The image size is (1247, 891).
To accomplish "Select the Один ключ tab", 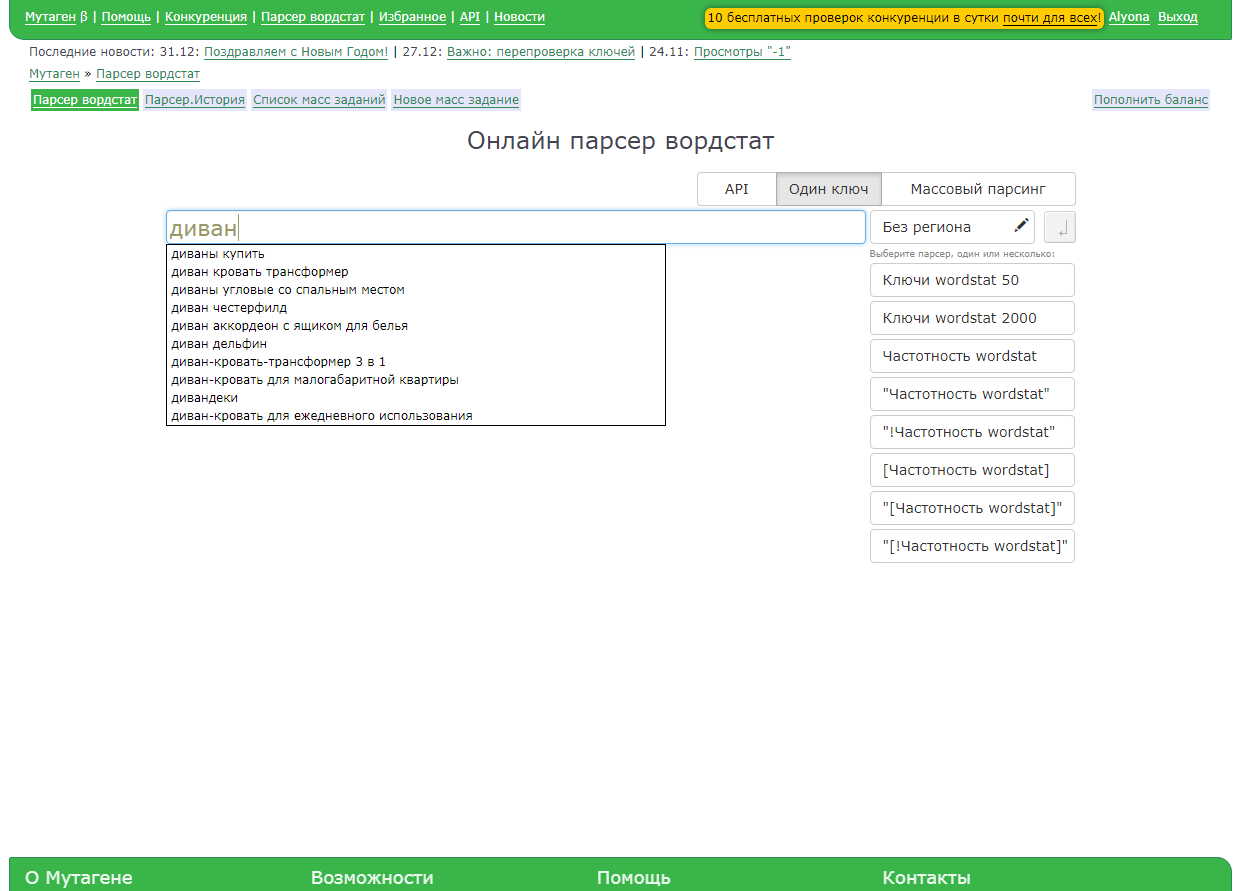I will tap(828, 189).
